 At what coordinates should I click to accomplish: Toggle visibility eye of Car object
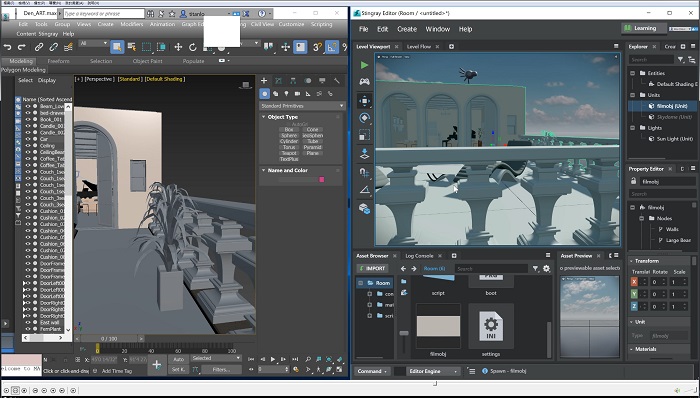(28, 139)
